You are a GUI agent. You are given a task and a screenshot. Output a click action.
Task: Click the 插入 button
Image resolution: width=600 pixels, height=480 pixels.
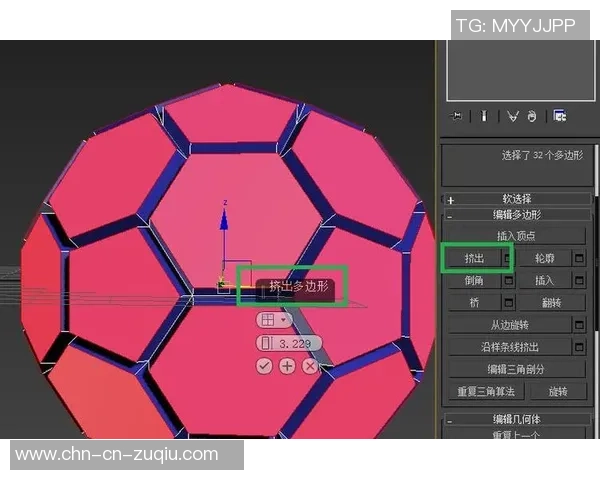pos(545,281)
